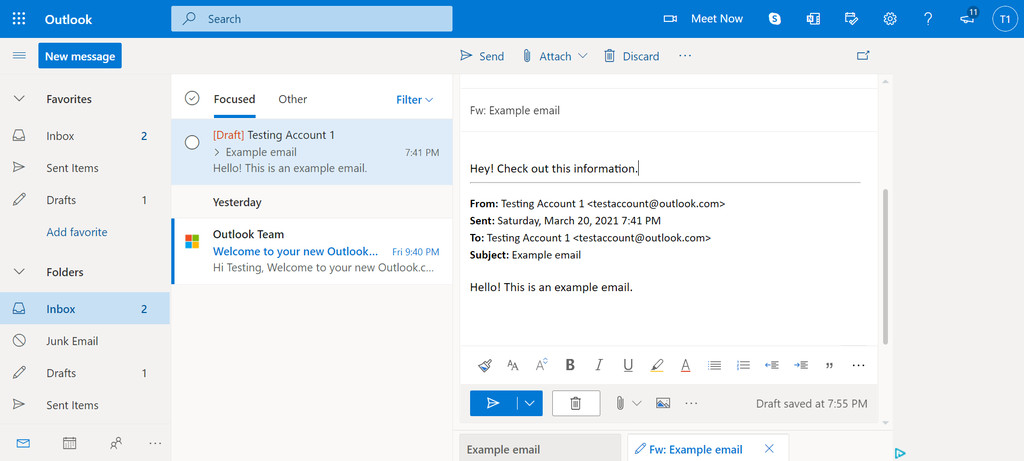Click the Search box
This screenshot has width=1024, height=461.
point(312,19)
